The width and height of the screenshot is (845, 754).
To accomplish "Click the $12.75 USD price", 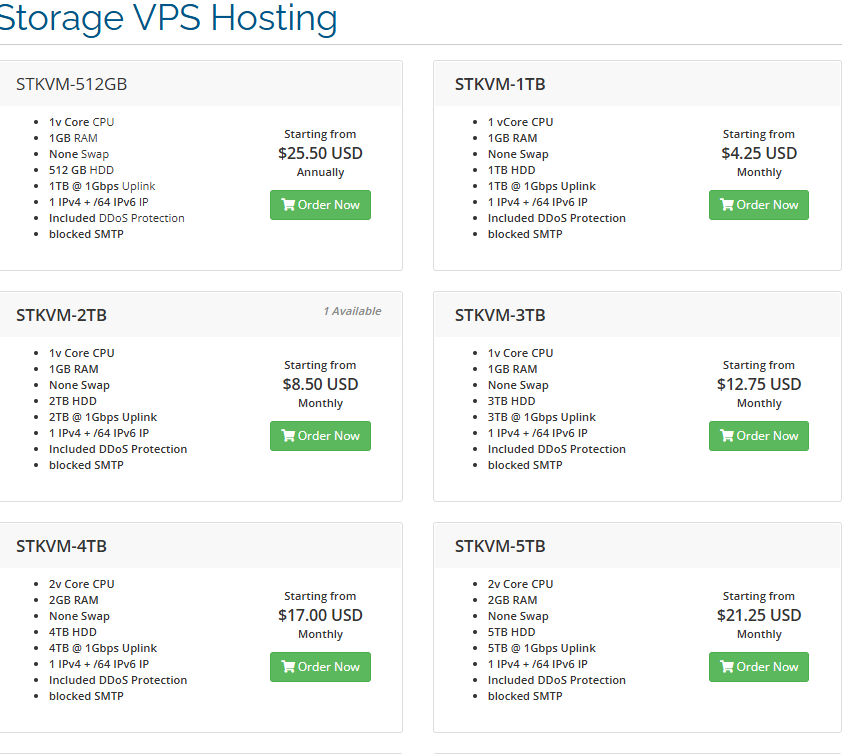I will (x=759, y=384).
